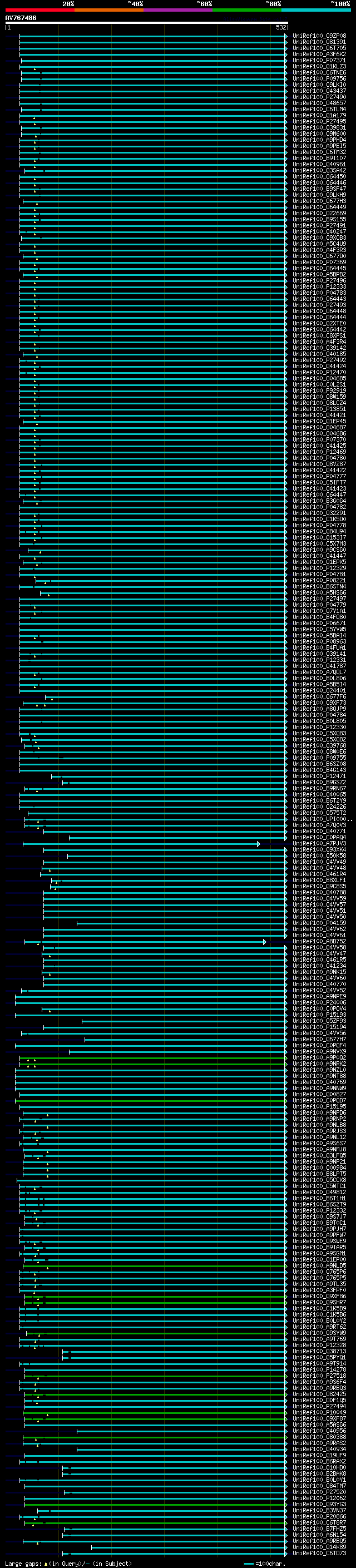Select label UniRef100_Q1A179
The width and height of the screenshot is (356, 1568).
319,116
